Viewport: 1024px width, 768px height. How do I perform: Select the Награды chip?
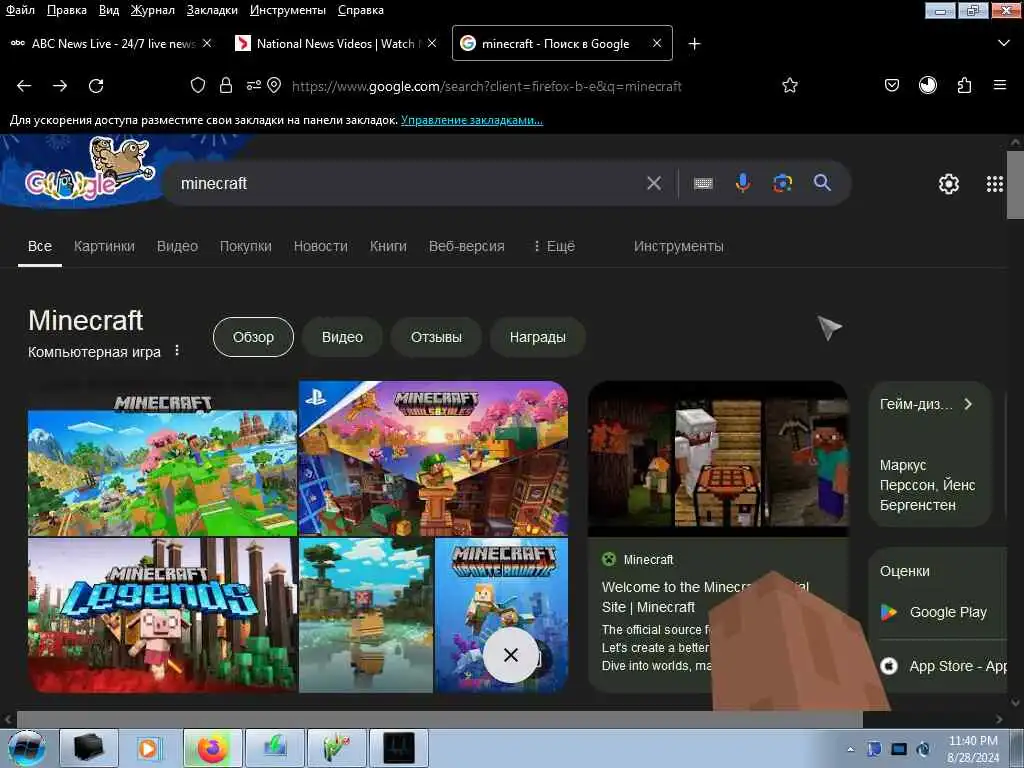[537, 337]
